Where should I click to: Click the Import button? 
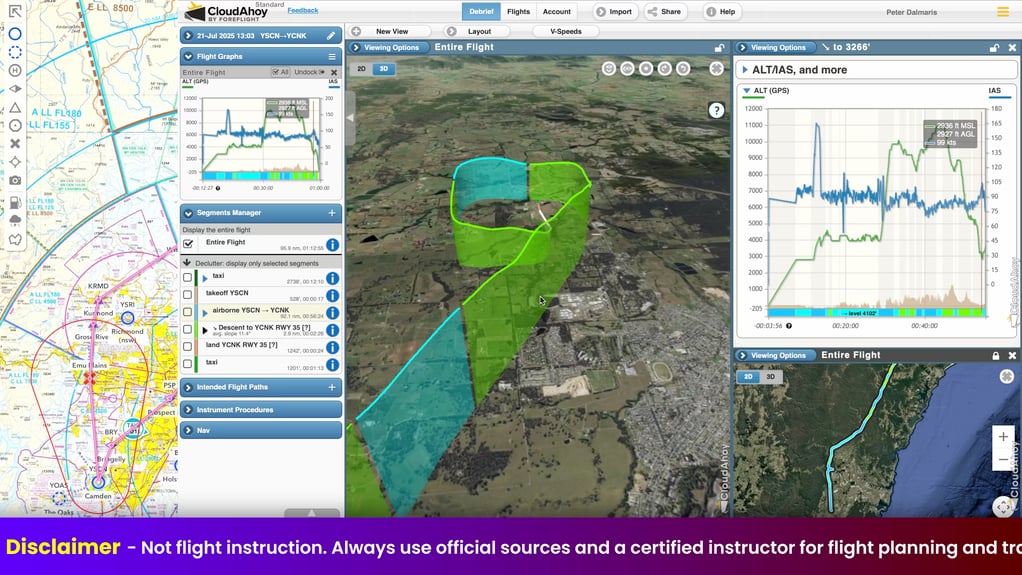[614, 12]
